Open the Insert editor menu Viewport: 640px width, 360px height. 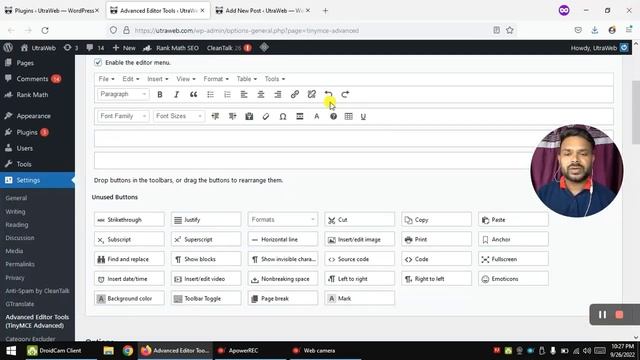coord(158,79)
